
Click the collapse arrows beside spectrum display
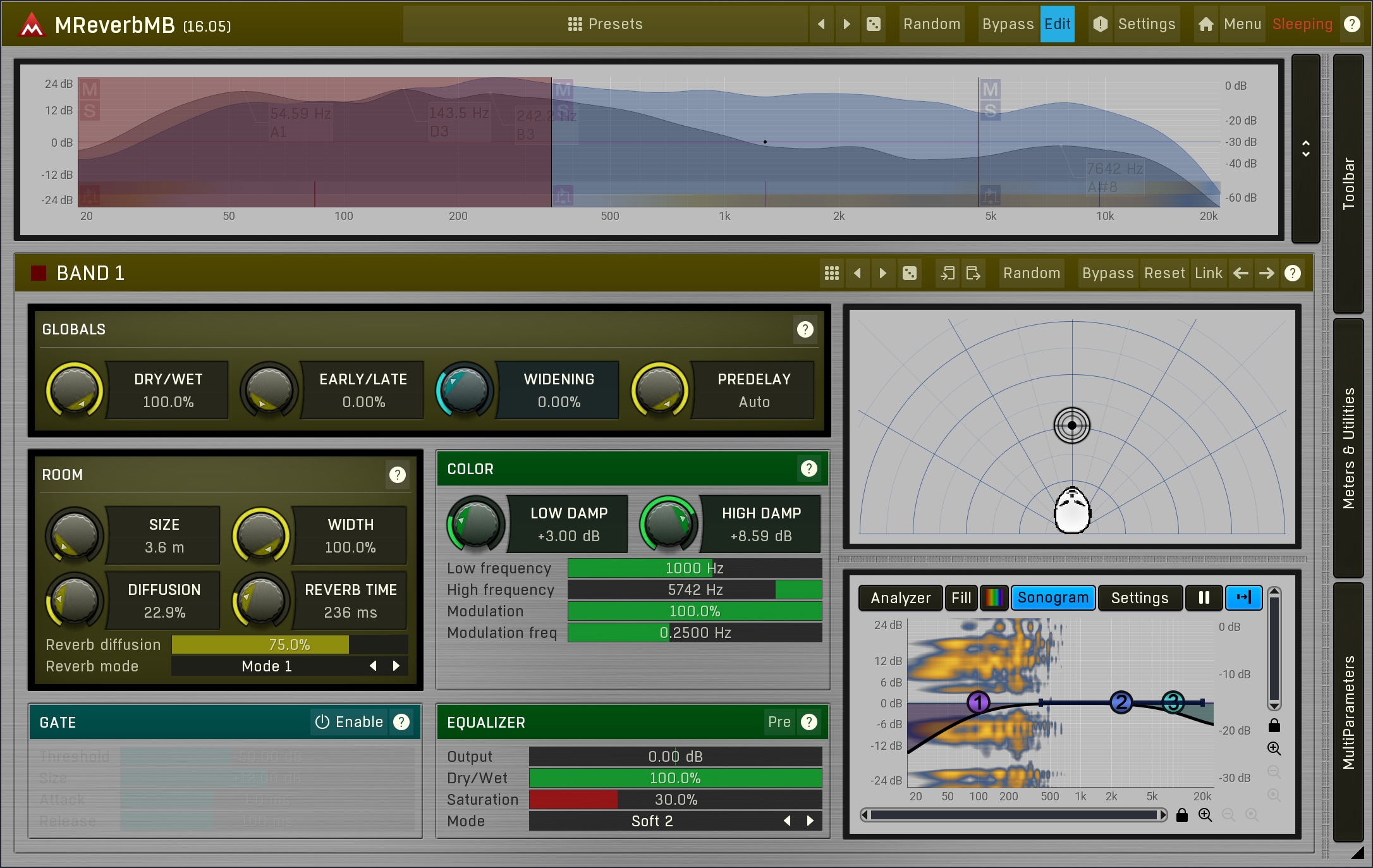[1305, 149]
